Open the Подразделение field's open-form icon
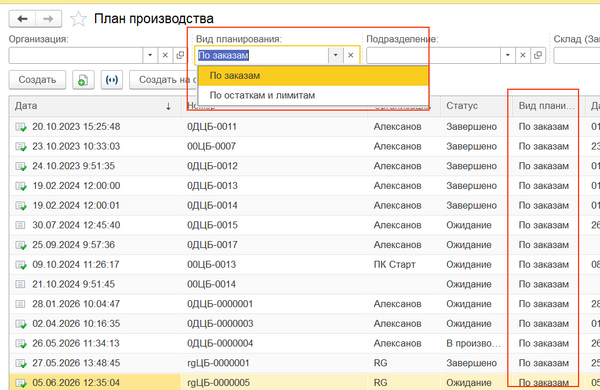Image resolution: width=600 pixels, height=390 pixels. (x=538, y=55)
